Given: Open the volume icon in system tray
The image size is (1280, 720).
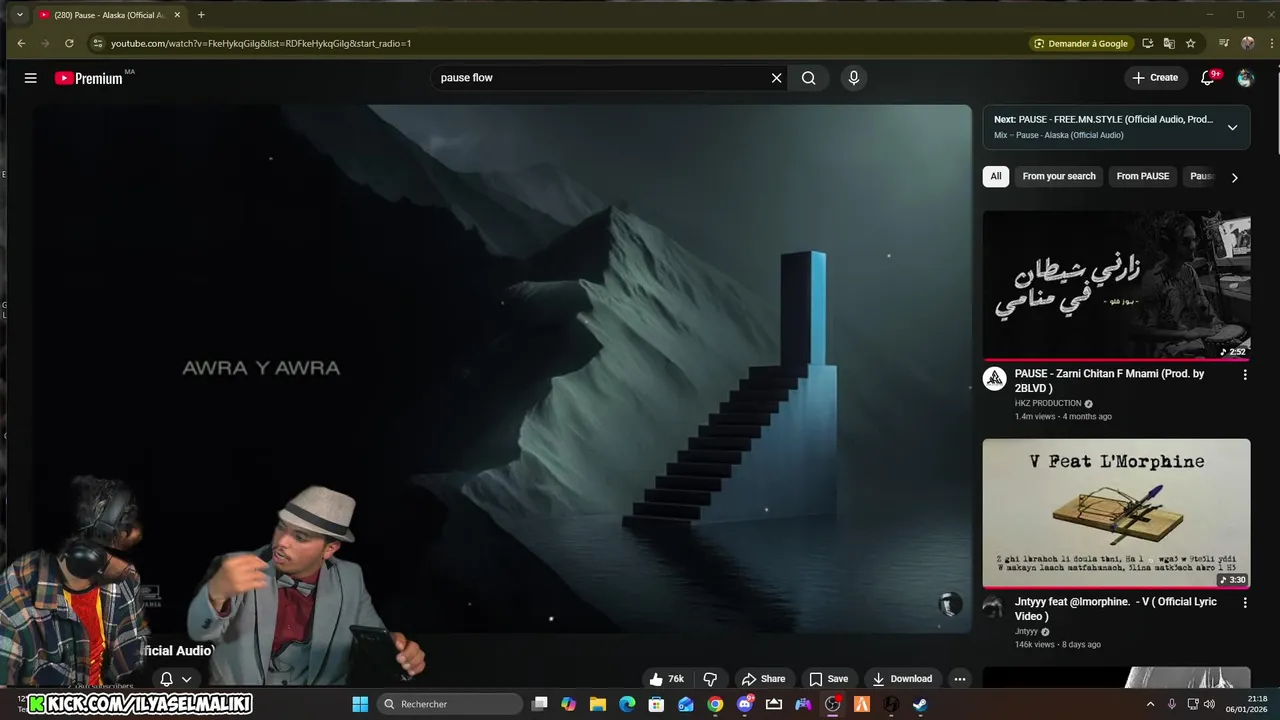Looking at the screenshot, I should 1209,704.
